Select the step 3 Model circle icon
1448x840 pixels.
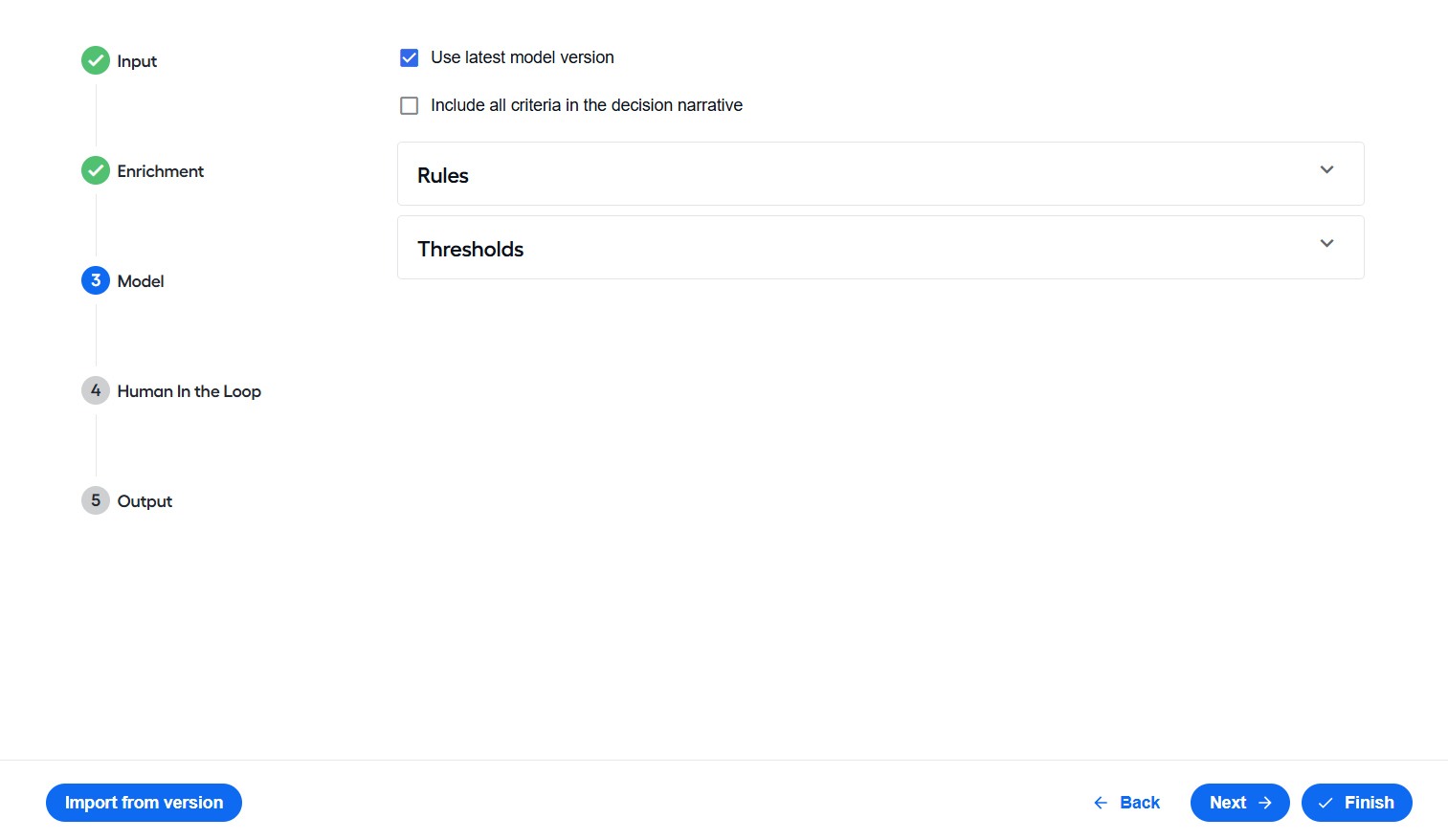(x=96, y=280)
